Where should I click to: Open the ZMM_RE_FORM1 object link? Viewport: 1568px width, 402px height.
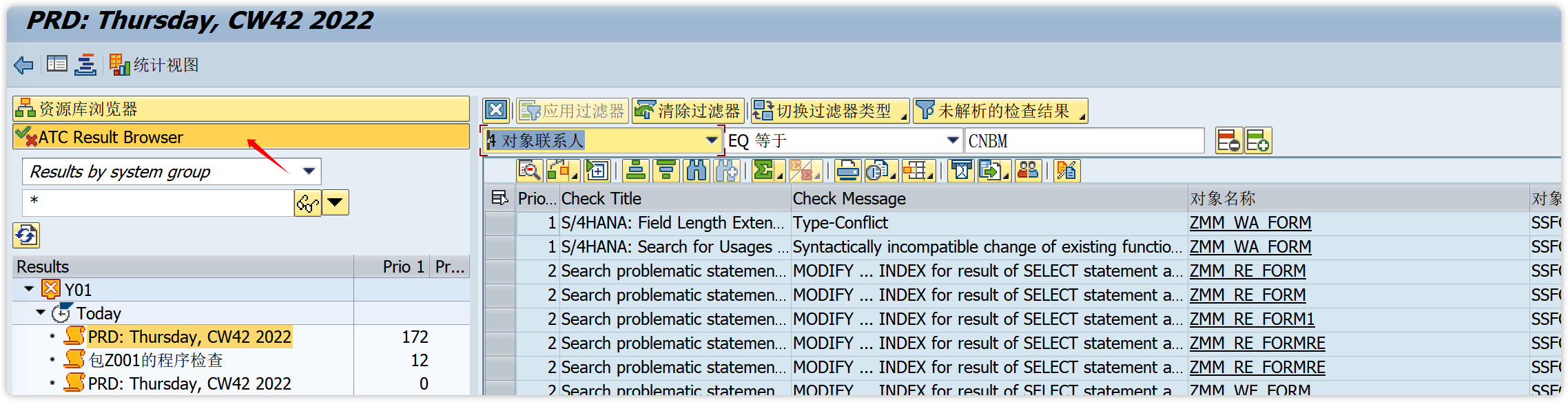coord(1252,319)
